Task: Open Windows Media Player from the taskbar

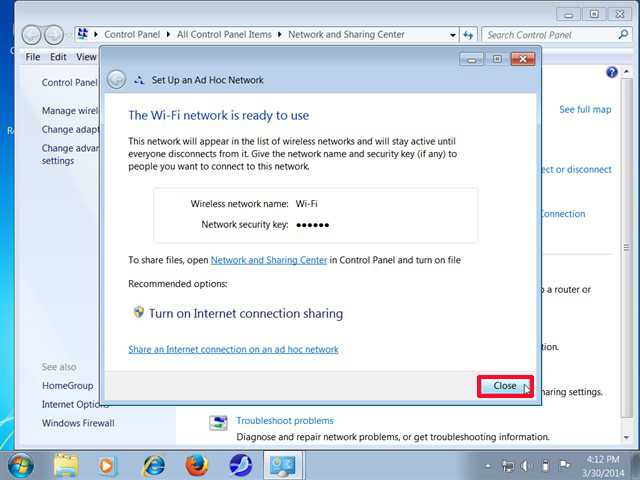Action: pos(109,465)
